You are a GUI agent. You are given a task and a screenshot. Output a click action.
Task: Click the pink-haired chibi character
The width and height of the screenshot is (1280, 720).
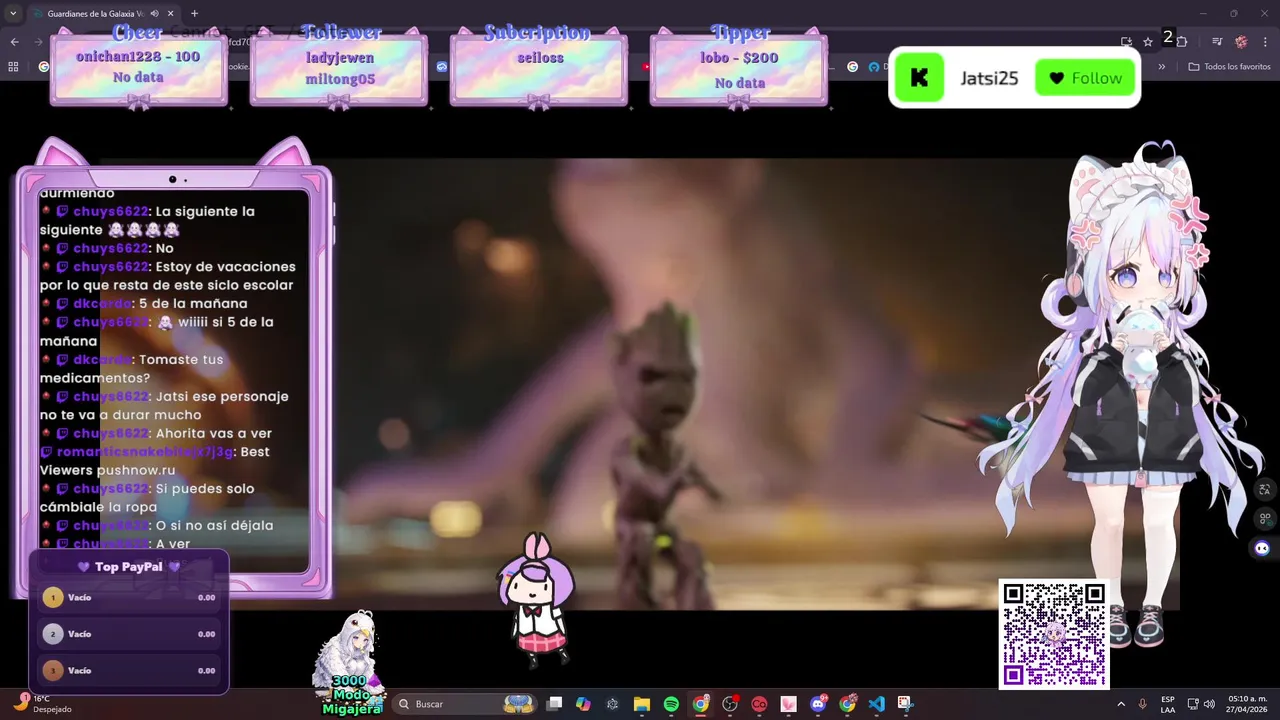click(x=536, y=600)
